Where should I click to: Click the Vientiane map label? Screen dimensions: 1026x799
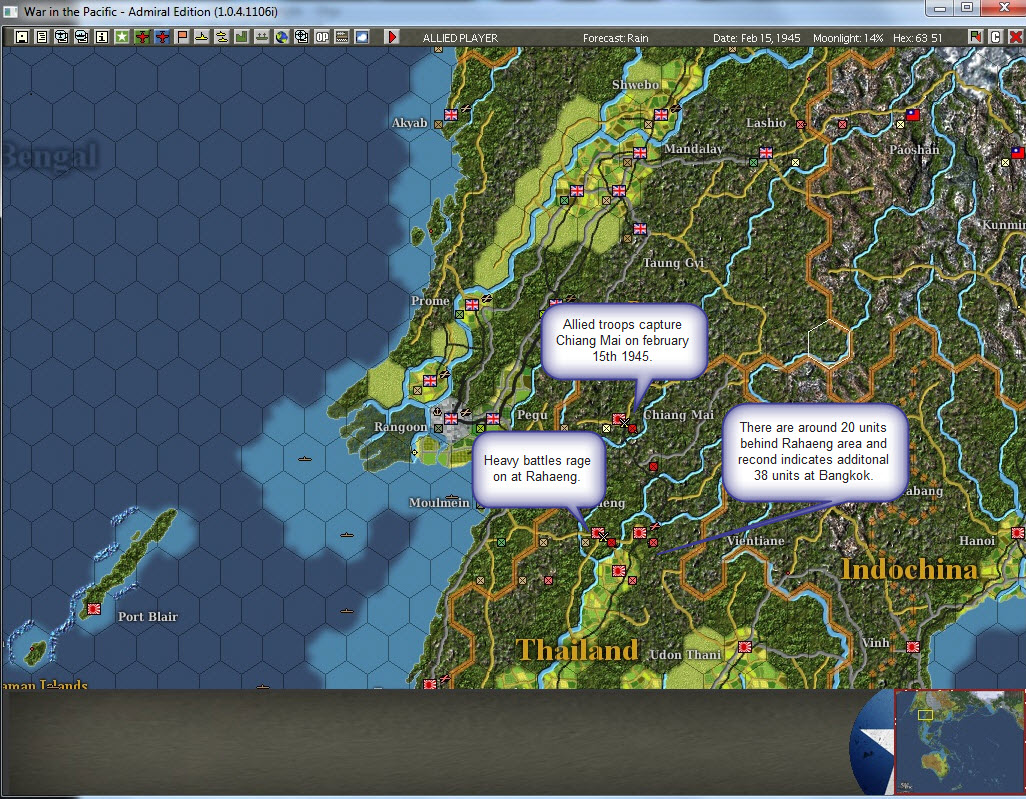pyautogui.click(x=755, y=541)
